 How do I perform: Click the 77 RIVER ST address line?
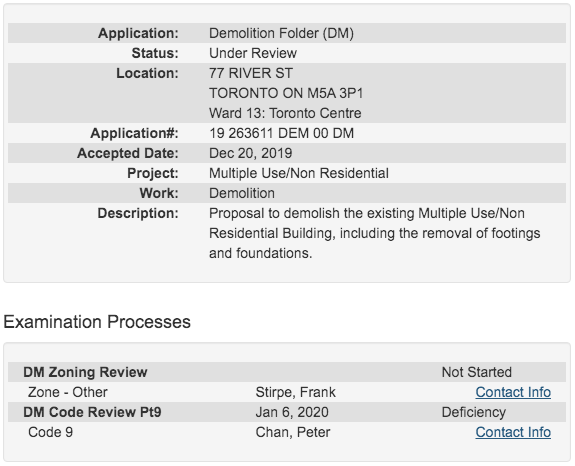[x=251, y=73]
